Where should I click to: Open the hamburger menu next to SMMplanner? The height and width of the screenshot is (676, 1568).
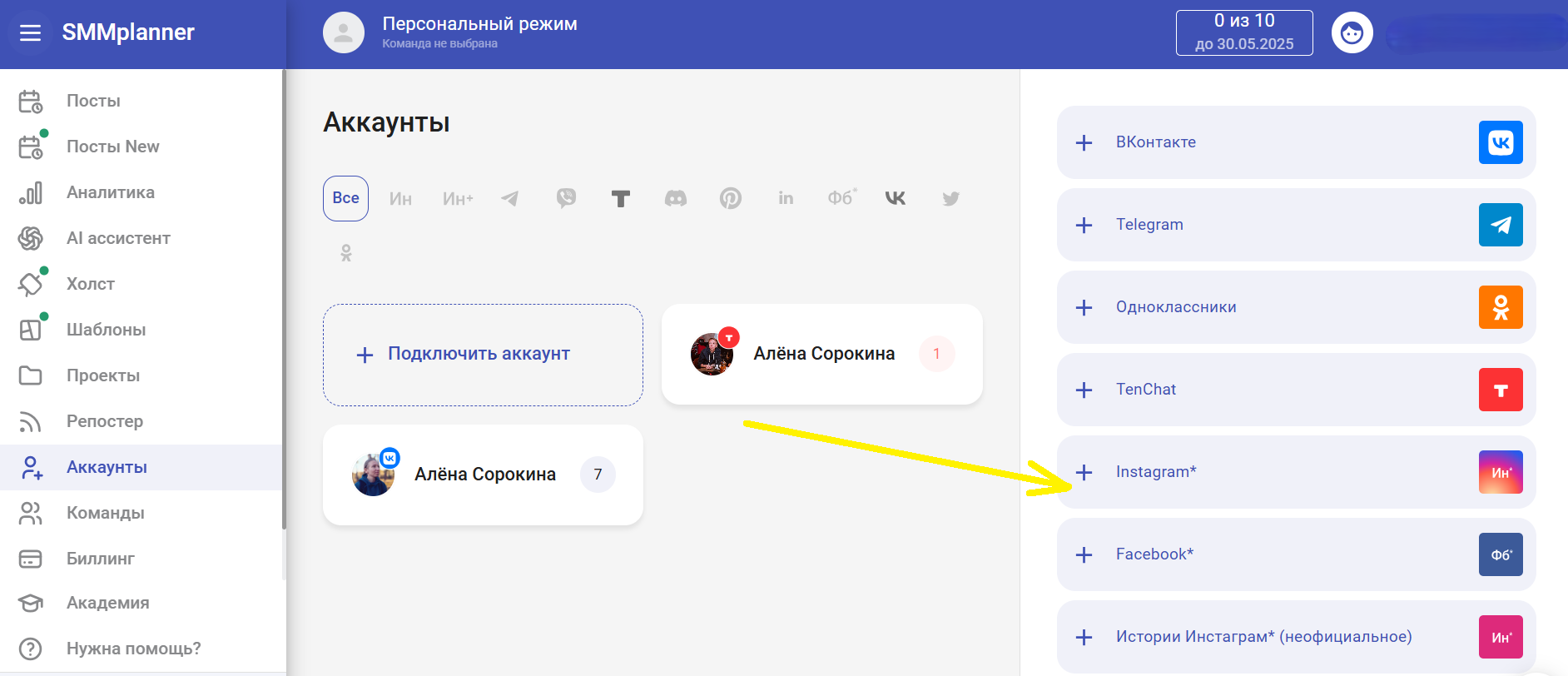click(x=30, y=32)
